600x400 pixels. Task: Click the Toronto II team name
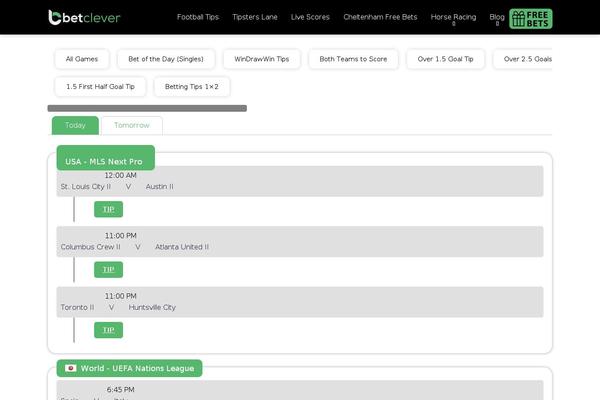coord(77,307)
